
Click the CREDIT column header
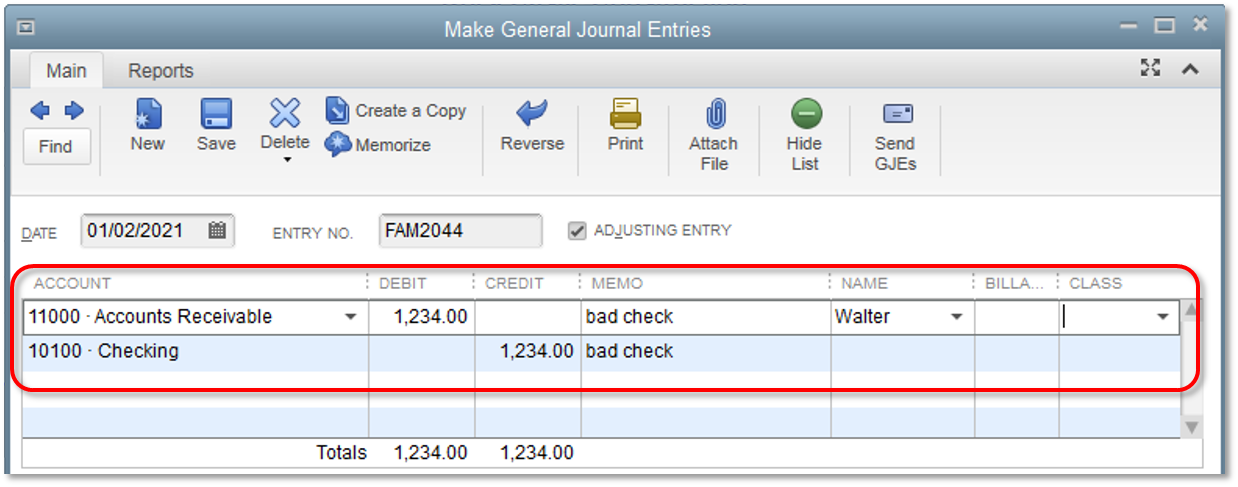(x=515, y=284)
